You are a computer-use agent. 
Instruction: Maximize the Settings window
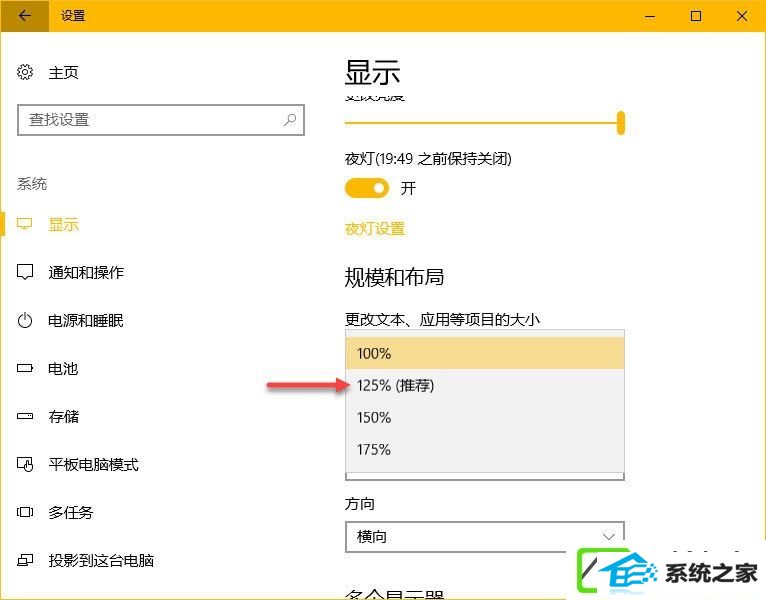point(696,16)
